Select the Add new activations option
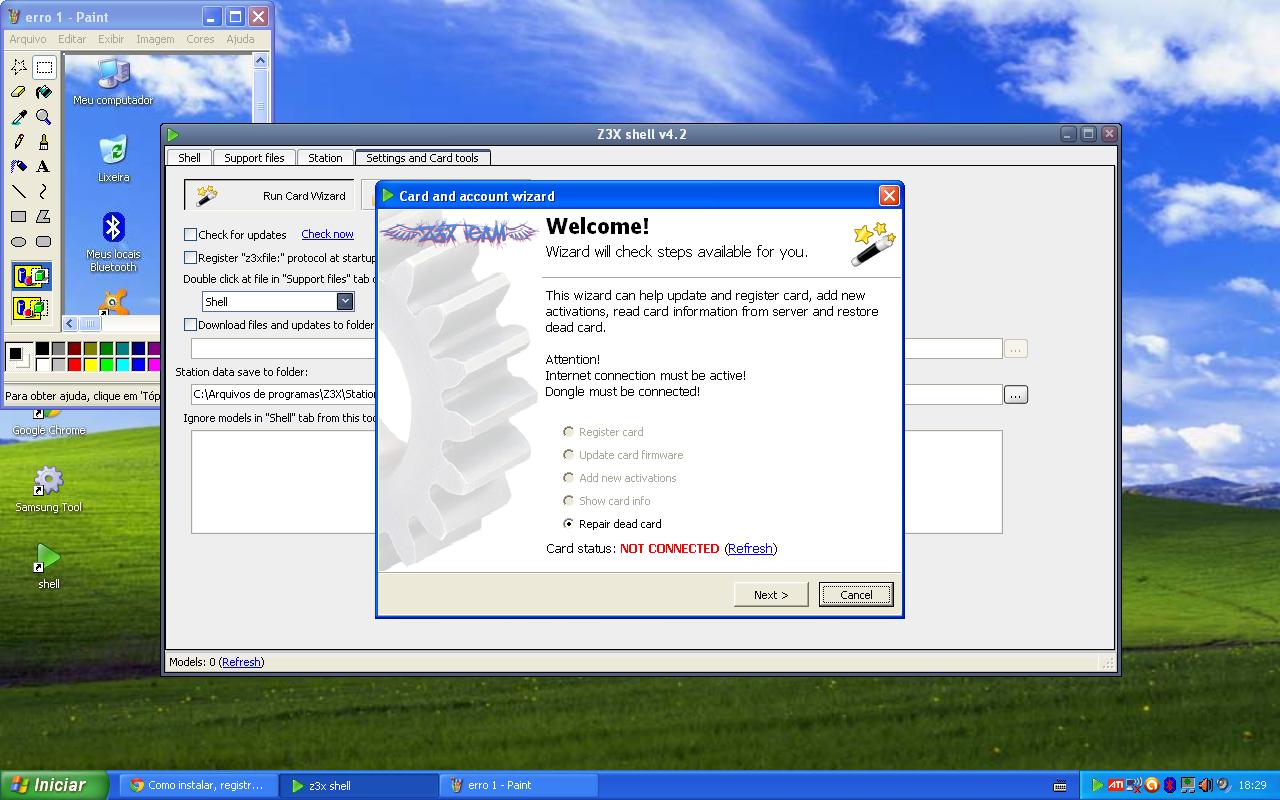1280x800 pixels. click(x=569, y=478)
